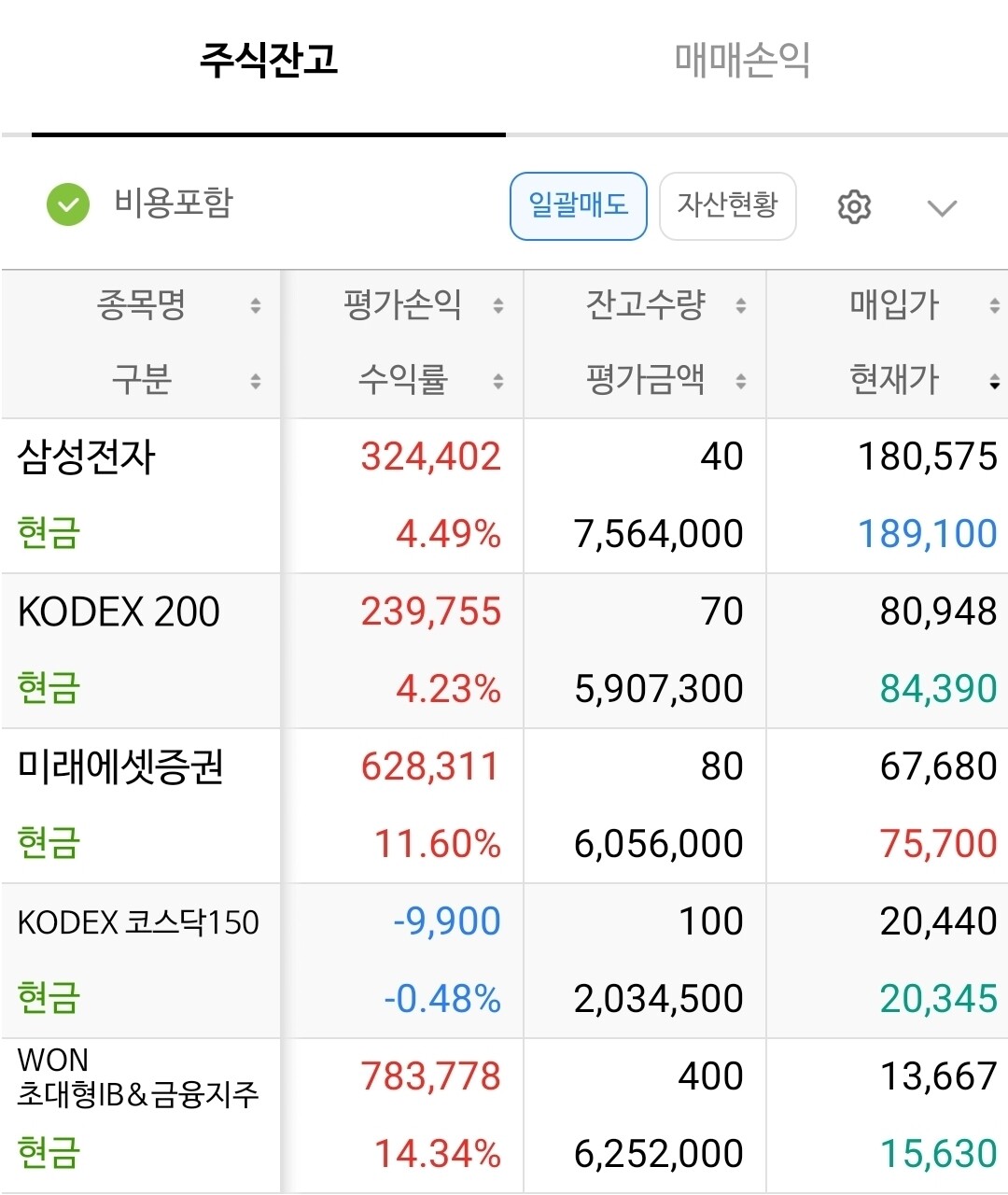Expand the chevron beside the gear

(x=943, y=207)
